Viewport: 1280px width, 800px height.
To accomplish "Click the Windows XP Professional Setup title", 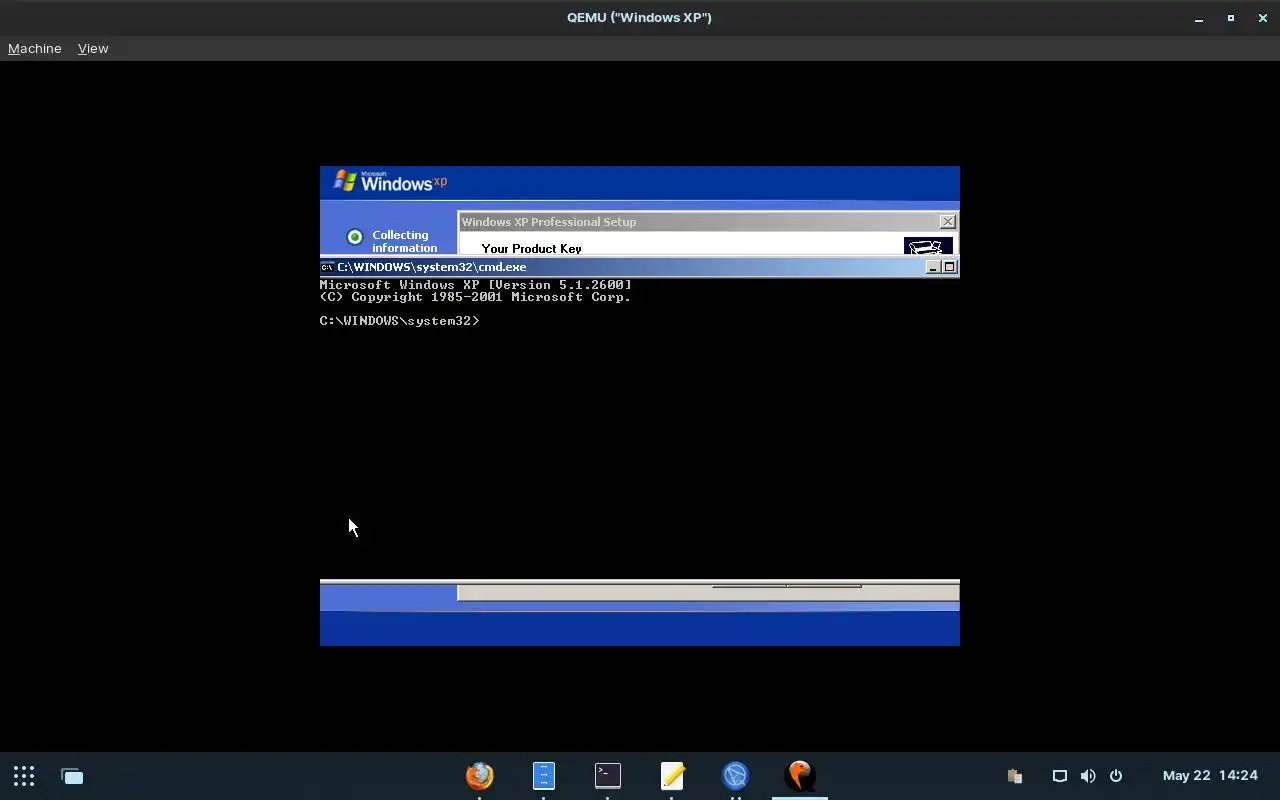I will [549, 222].
